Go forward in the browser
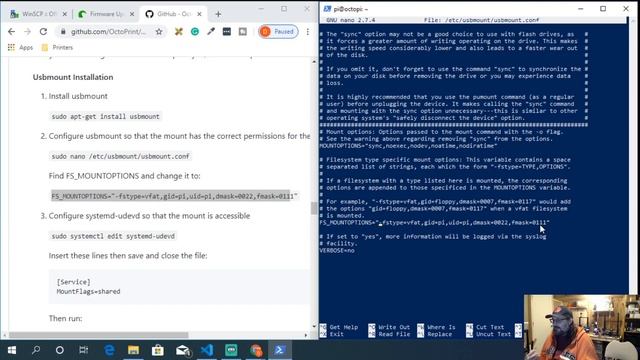This screenshot has width=640, height=360. pyautogui.click(x=27, y=31)
